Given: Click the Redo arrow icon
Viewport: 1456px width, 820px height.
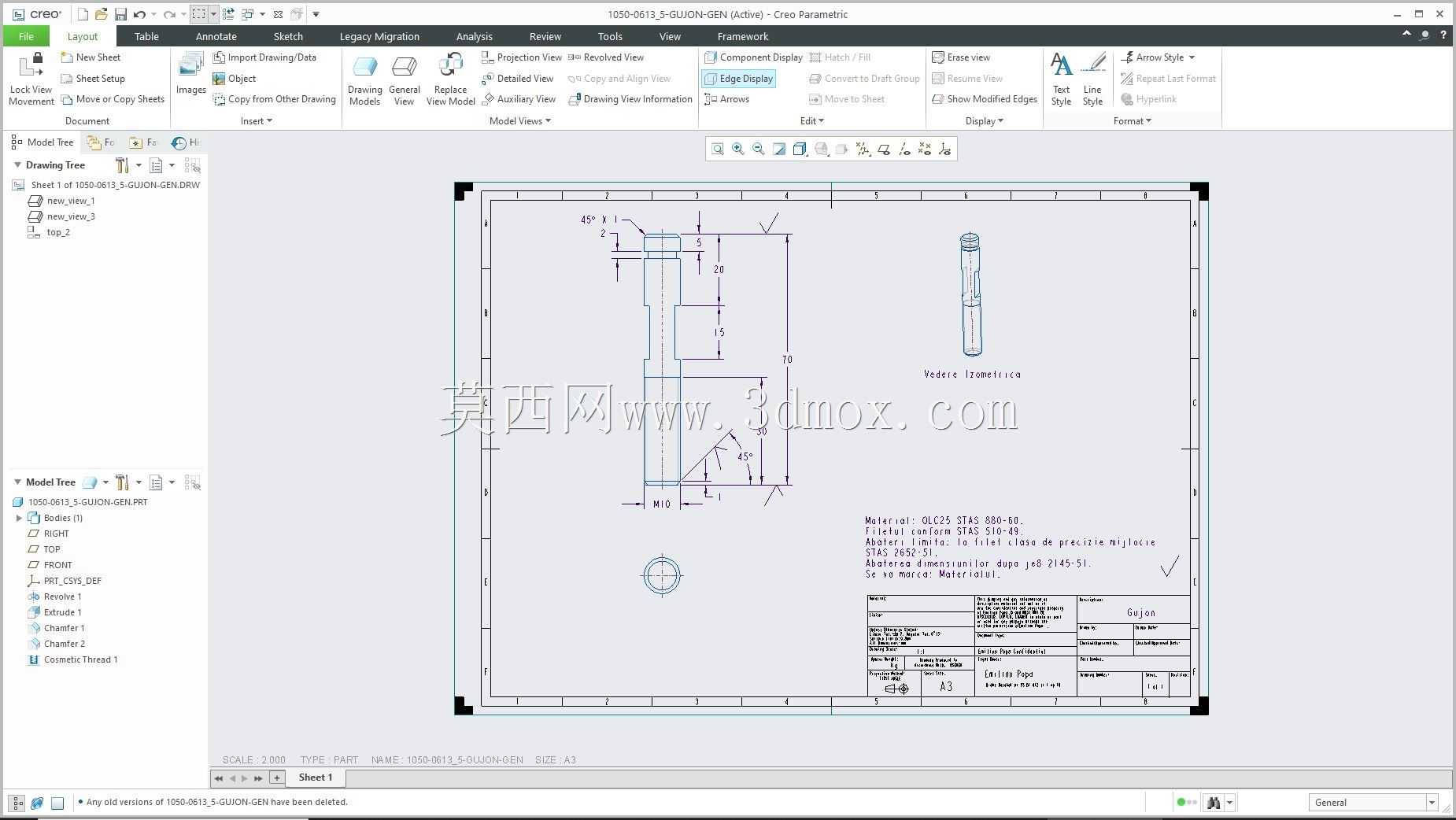Looking at the screenshot, I should pos(168,14).
